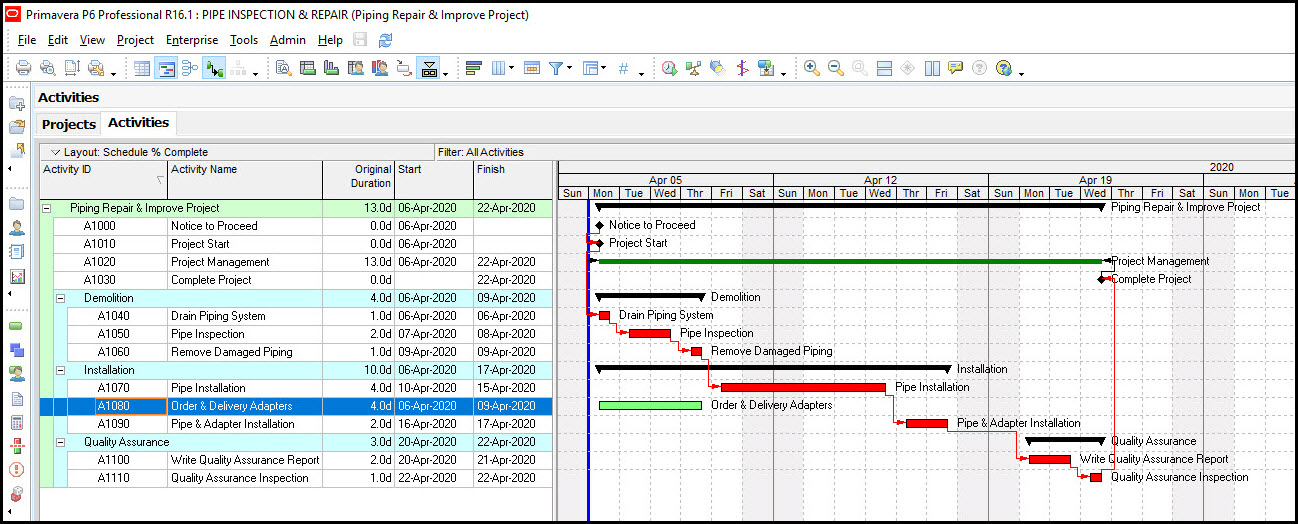
Task: Toggle the Activity Table view button
Action: [143, 68]
